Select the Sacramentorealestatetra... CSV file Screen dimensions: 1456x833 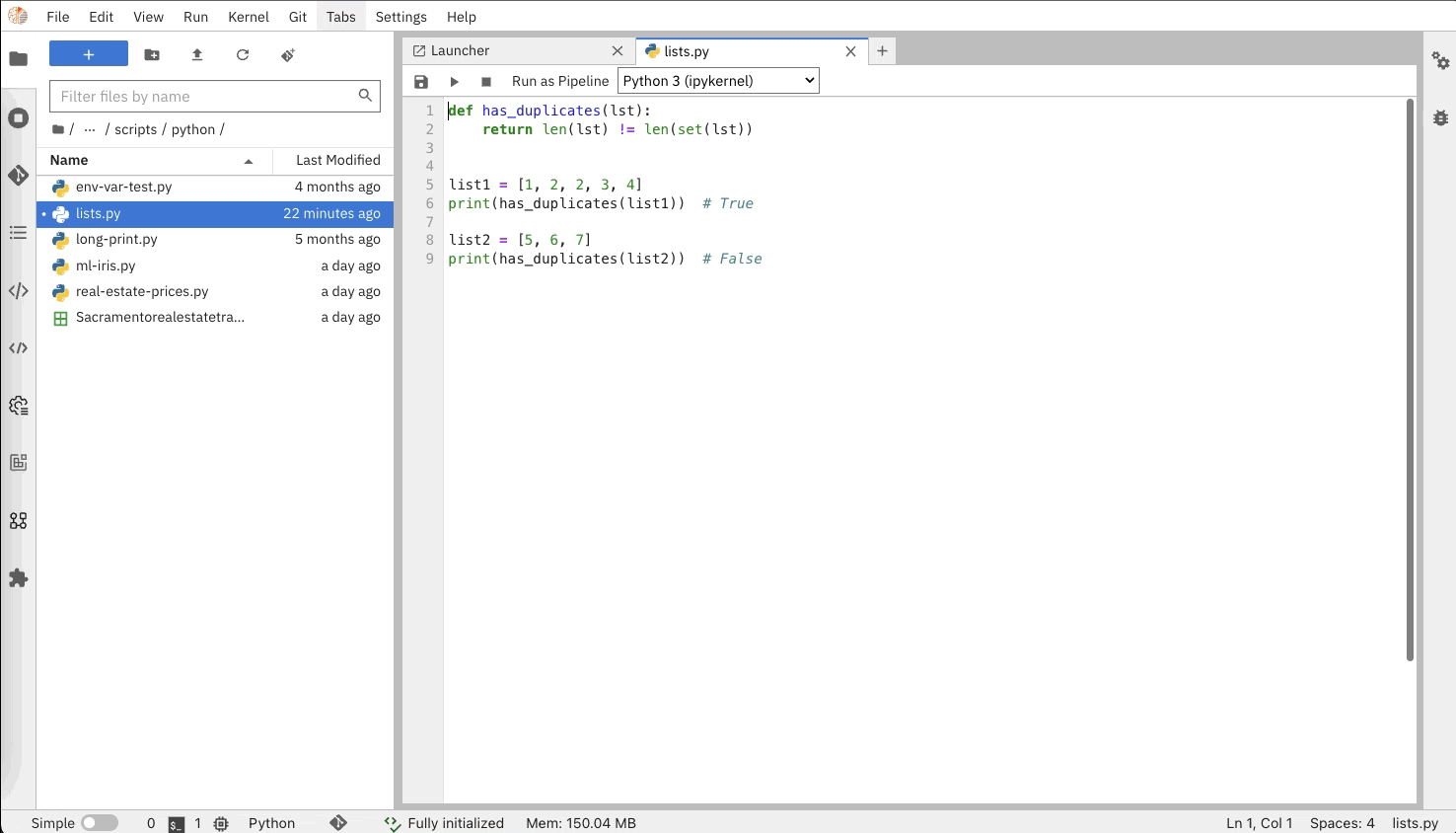point(215,317)
